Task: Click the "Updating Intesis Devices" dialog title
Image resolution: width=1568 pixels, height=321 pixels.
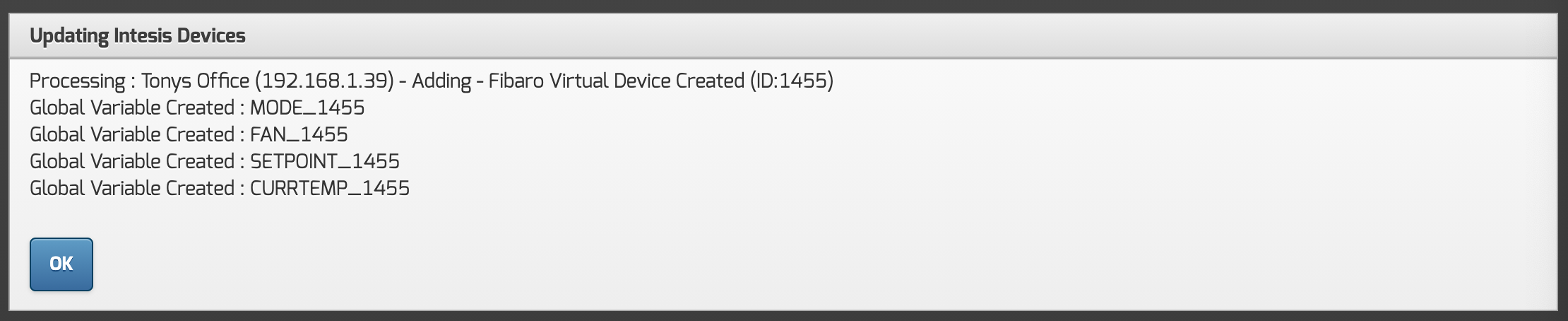Action: pyautogui.click(x=138, y=36)
